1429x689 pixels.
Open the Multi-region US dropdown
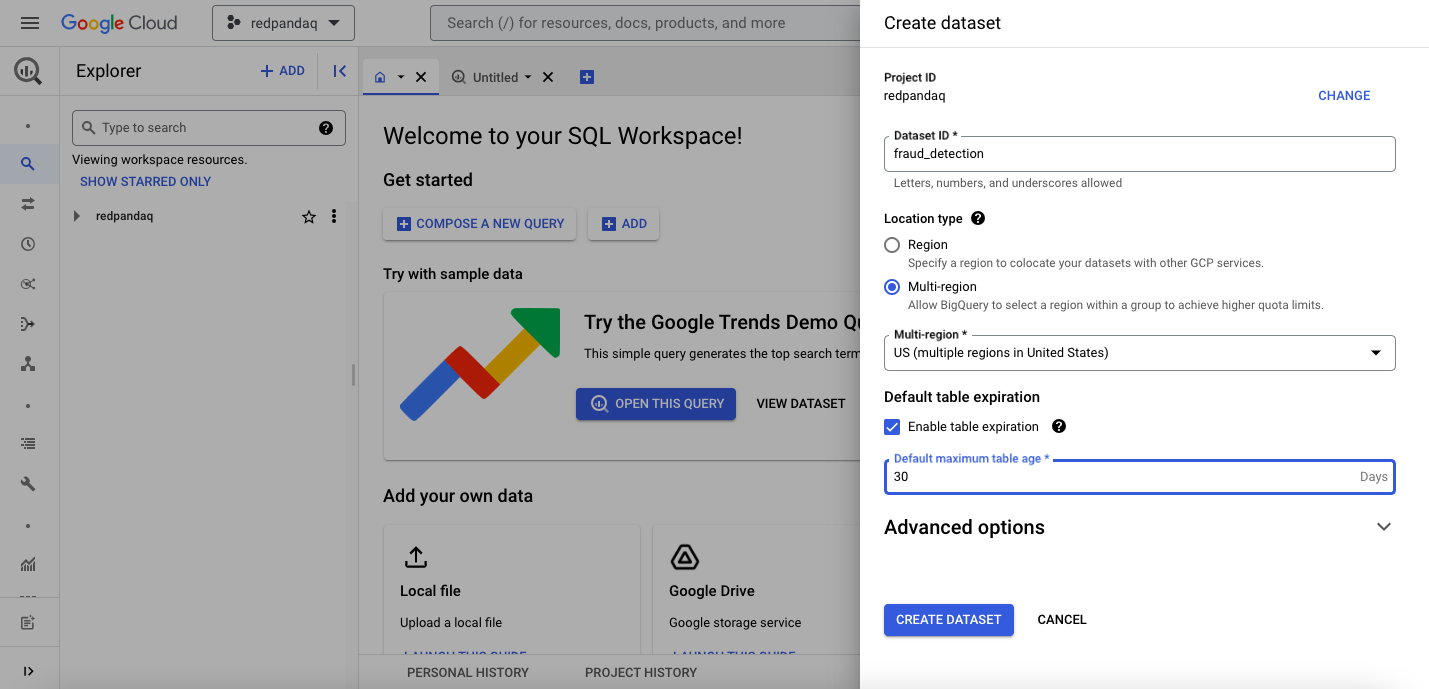(x=1139, y=353)
